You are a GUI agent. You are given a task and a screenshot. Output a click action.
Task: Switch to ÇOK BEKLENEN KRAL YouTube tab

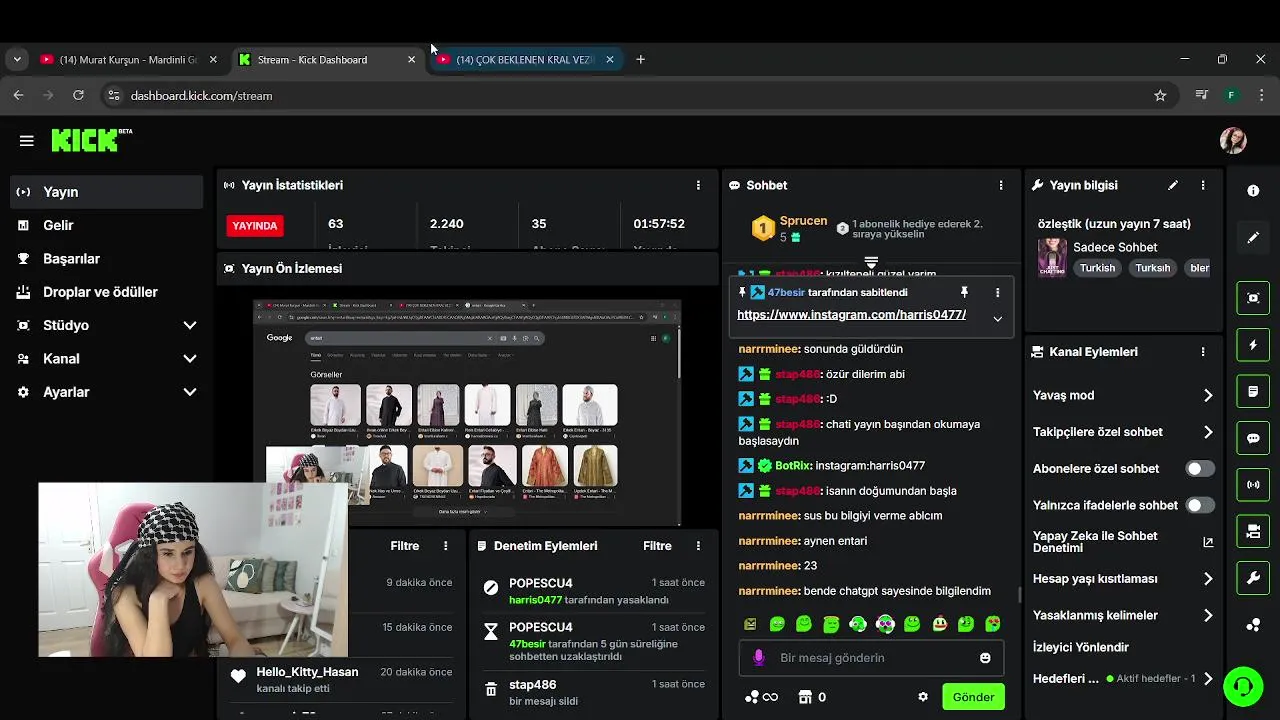526,59
